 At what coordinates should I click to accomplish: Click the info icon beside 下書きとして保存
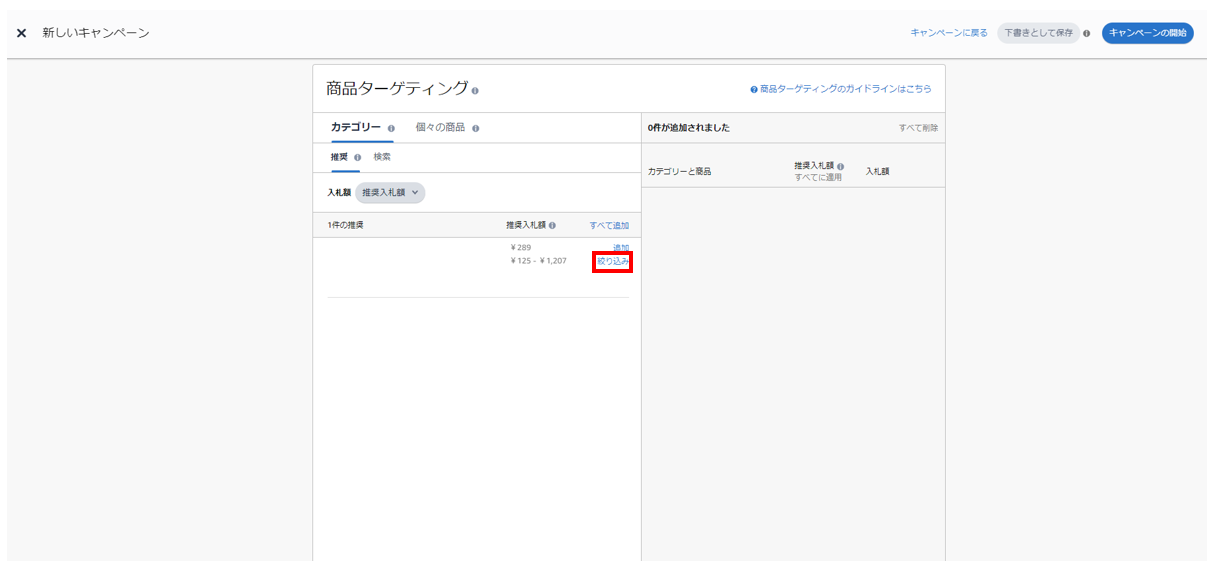pos(1087,33)
